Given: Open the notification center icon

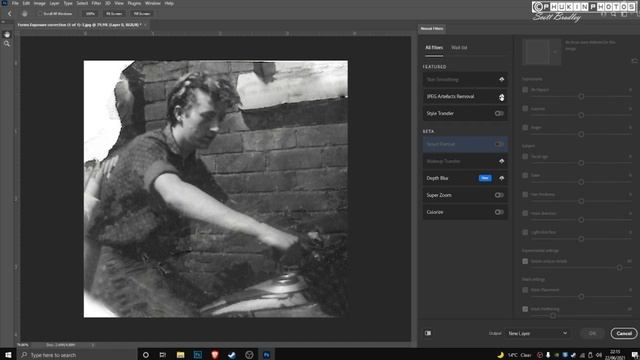Looking at the screenshot, I should coord(635,355).
